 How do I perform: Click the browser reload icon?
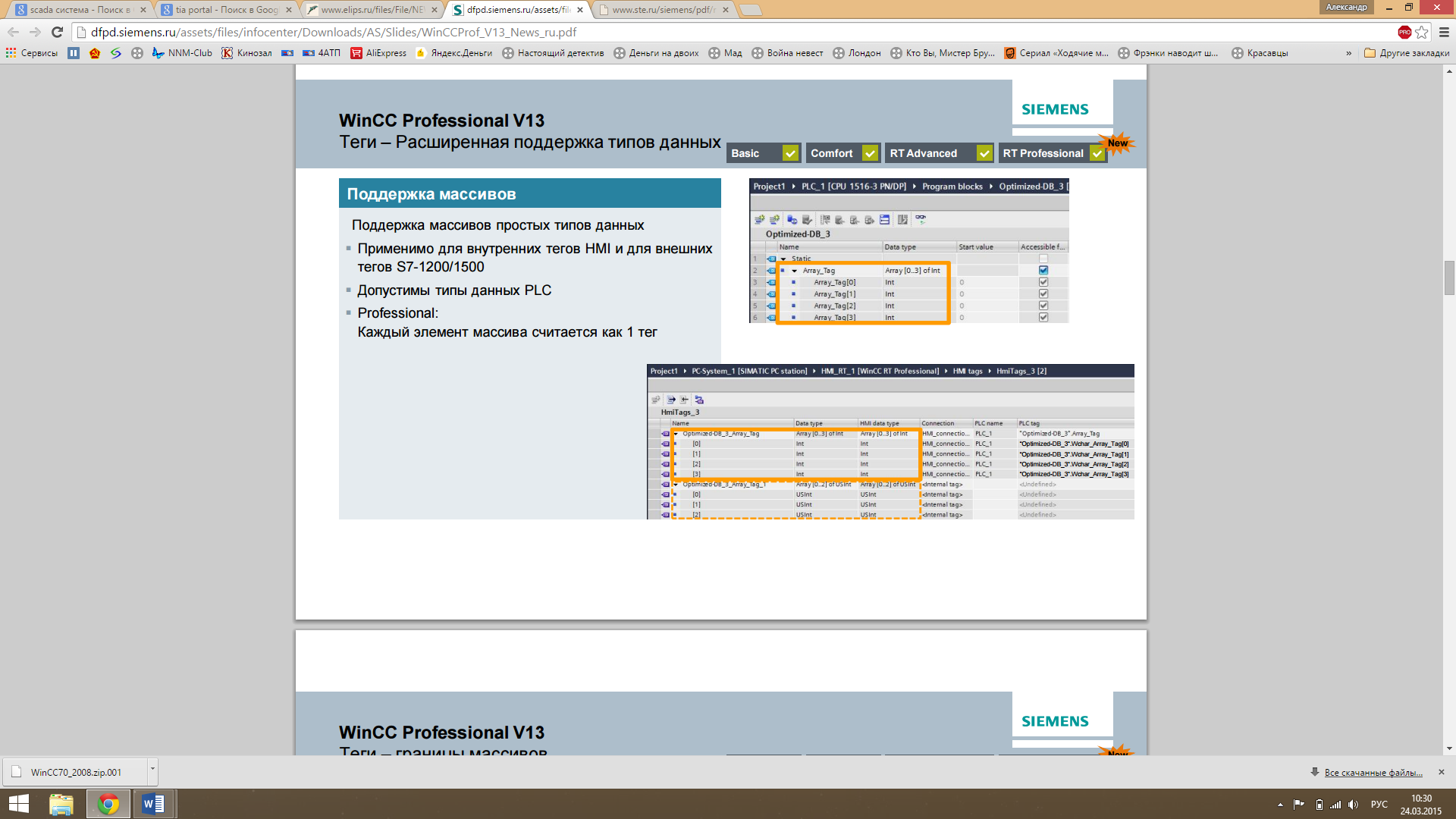click(x=57, y=32)
